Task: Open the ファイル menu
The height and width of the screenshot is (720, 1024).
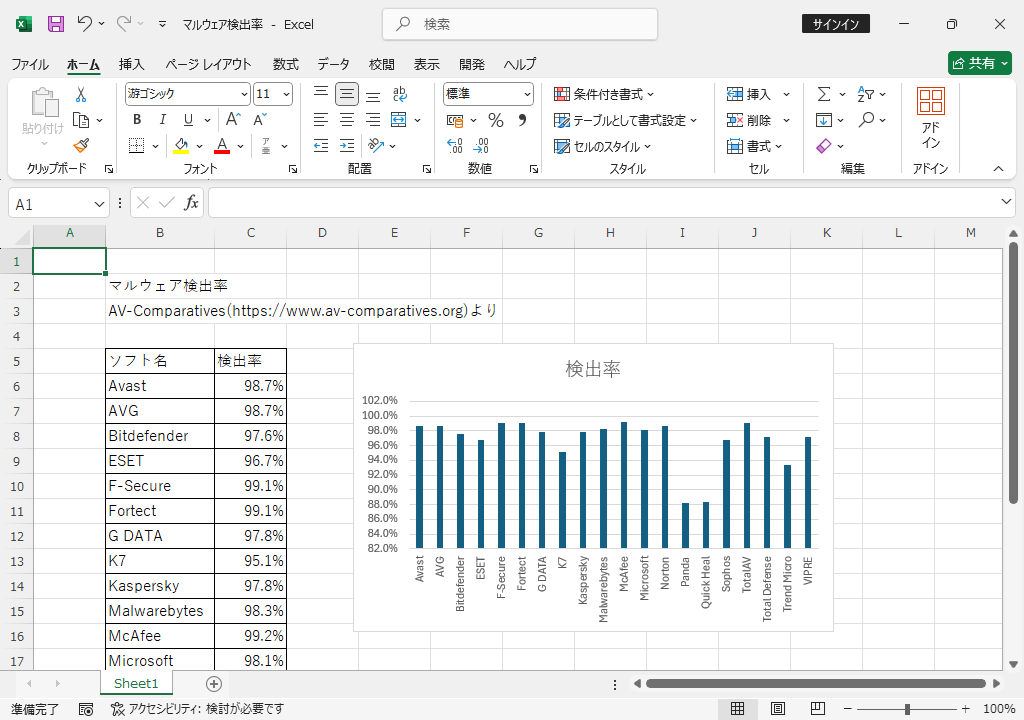Action: pyautogui.click(x=30, y=64)
